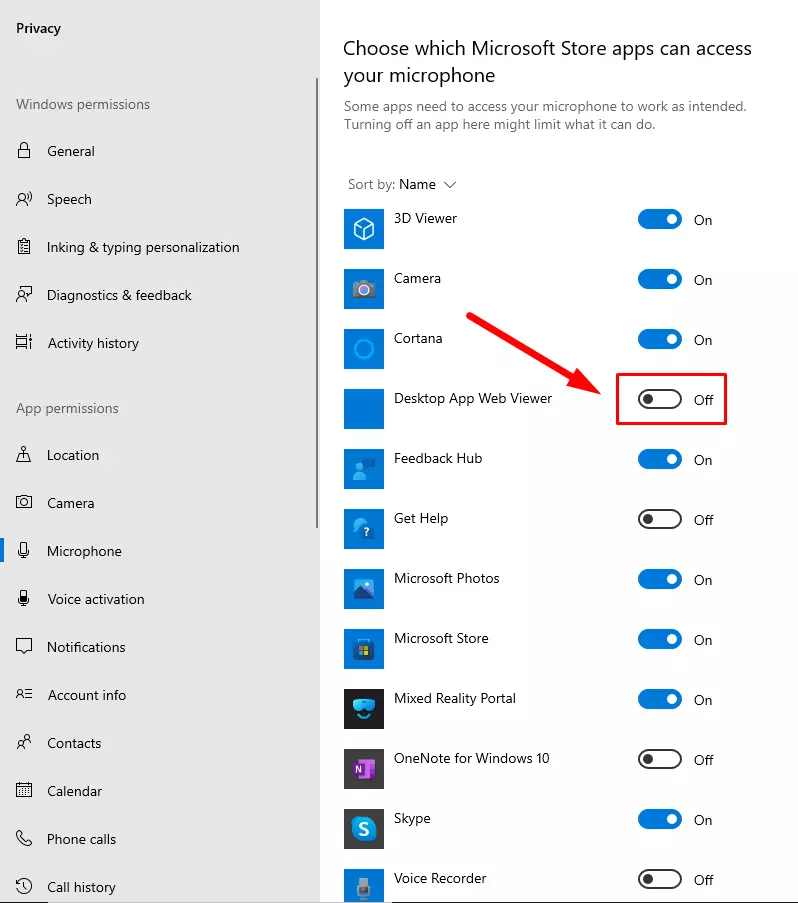The width and height of the screenshot is (798, 903).
Task: Open Calendar permissions page
Action: click(74, 791)
